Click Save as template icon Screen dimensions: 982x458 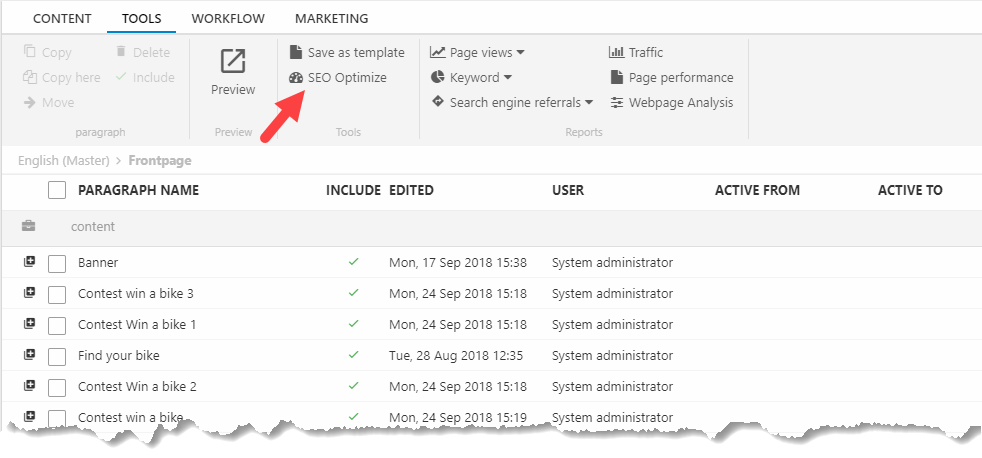[x=296, y=53]
